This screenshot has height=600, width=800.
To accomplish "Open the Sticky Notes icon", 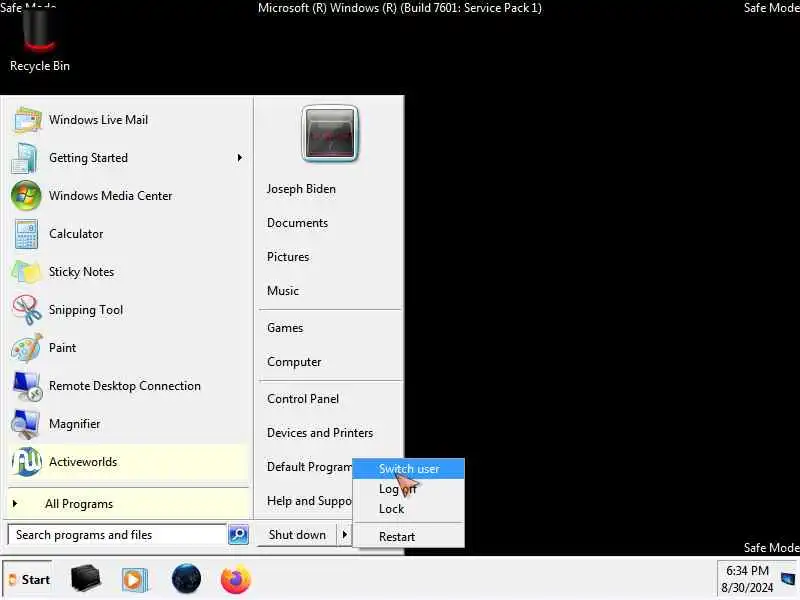I will (x=26, y=272).
